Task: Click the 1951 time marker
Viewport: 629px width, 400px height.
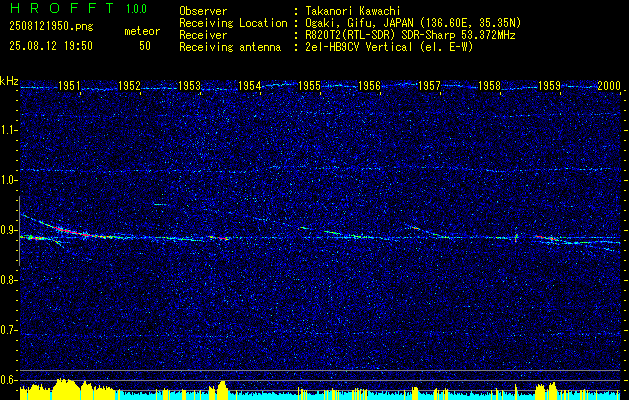Action: coord(69,86)
